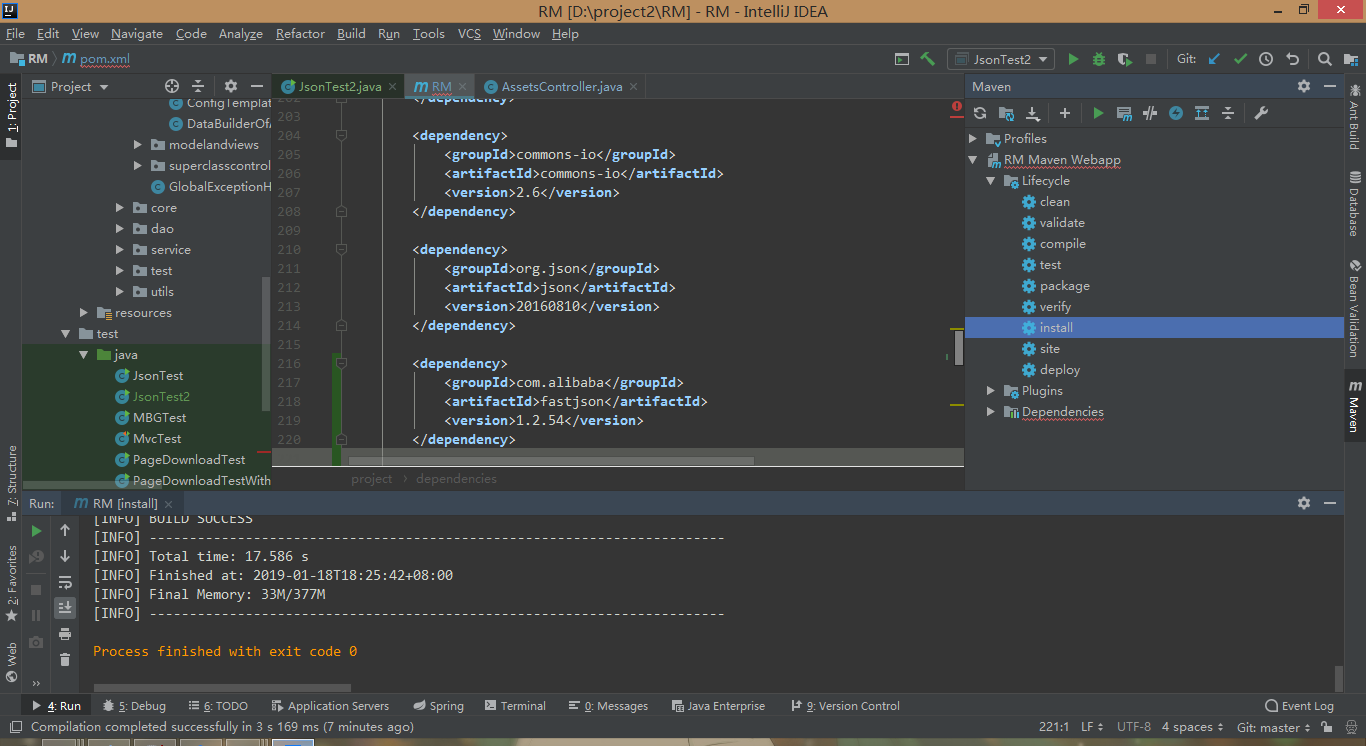Collapse all in Project panel
The height and width of the screenshot is (746, 1366).
tap(198, 86)
